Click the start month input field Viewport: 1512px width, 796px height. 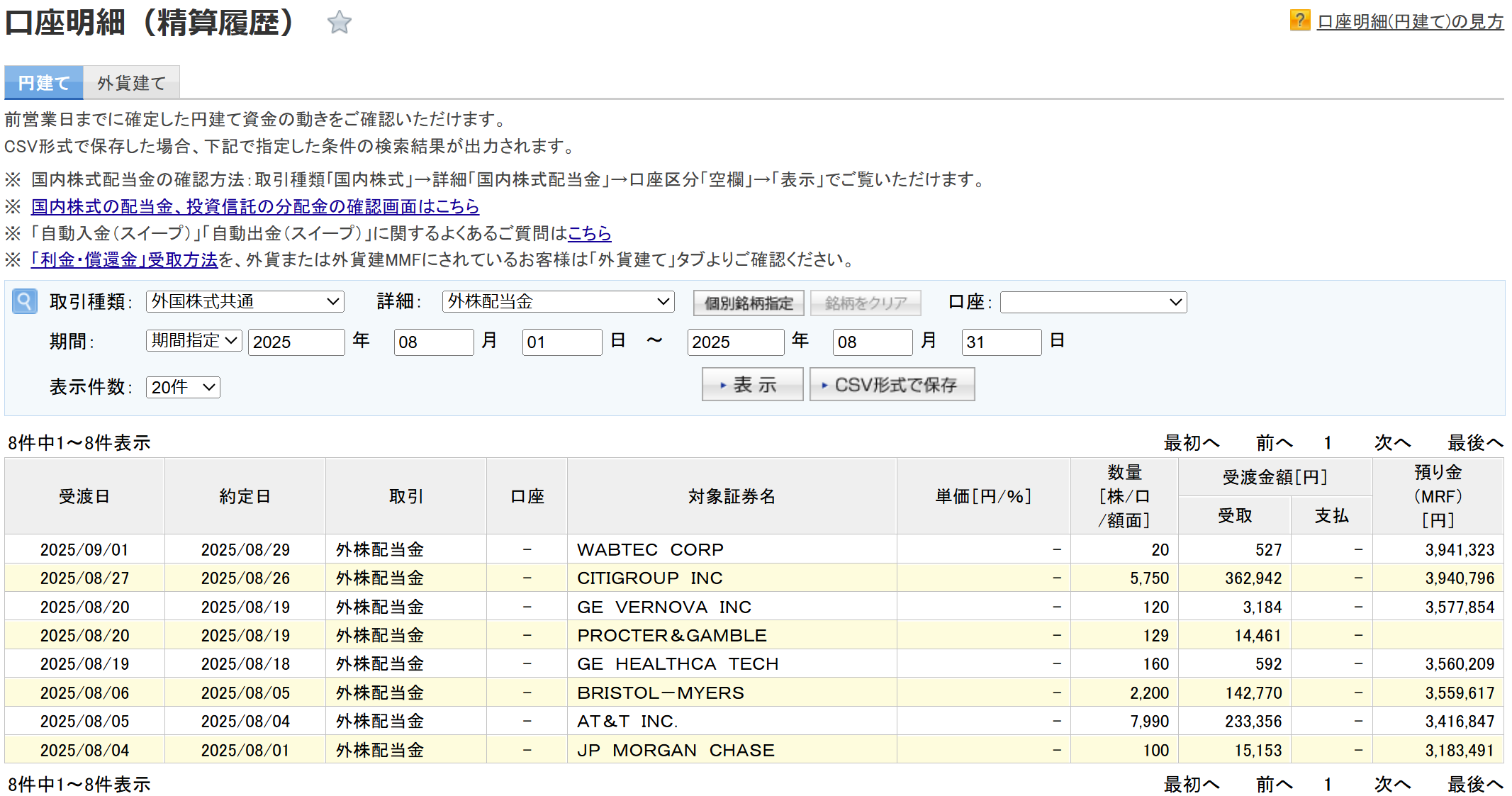pos(434,342)
